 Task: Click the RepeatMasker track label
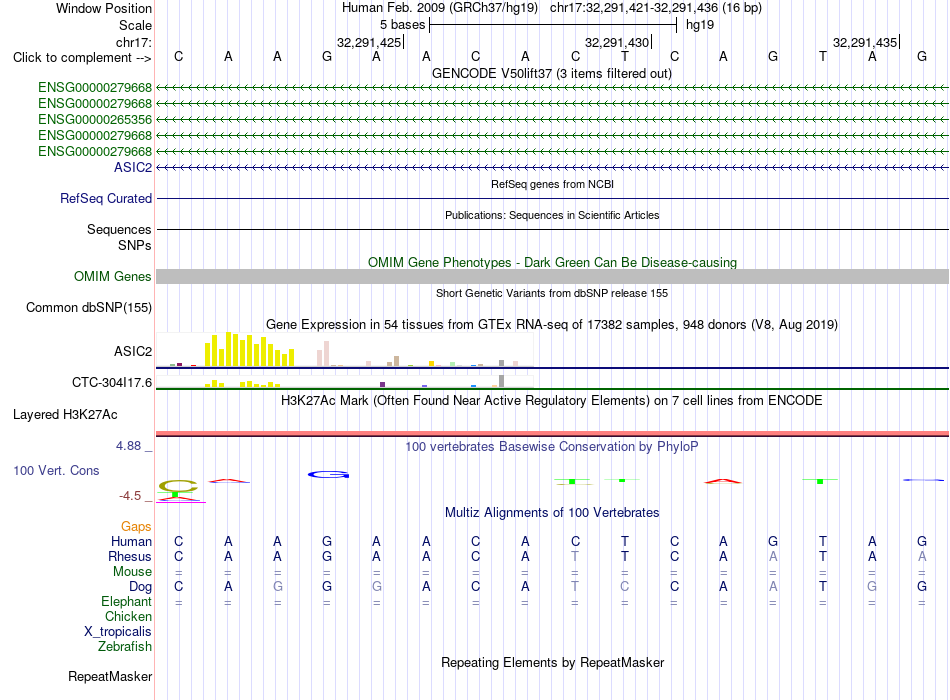(110, 676)
